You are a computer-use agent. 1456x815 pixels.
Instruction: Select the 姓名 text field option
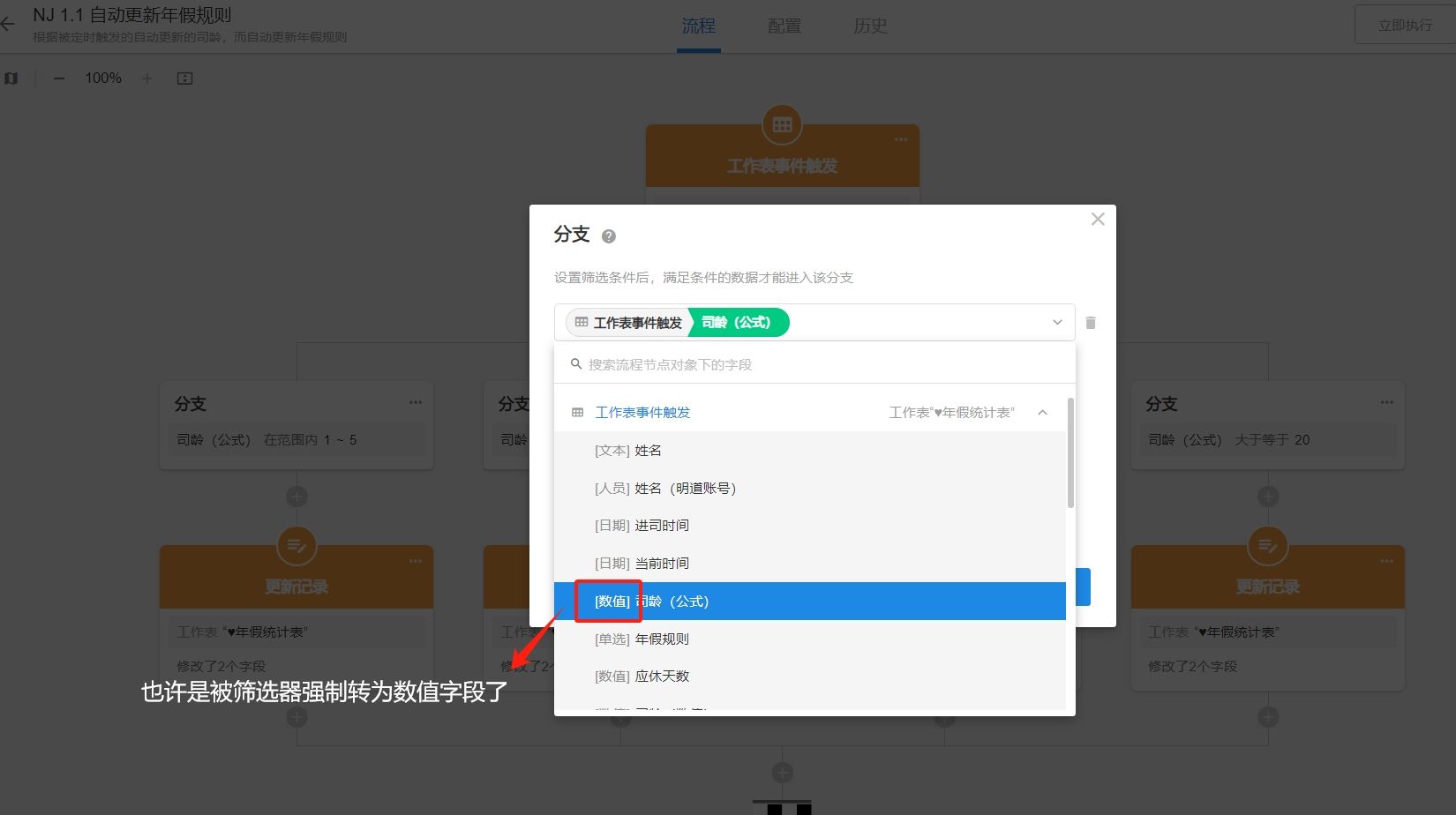tap(648, 451)
